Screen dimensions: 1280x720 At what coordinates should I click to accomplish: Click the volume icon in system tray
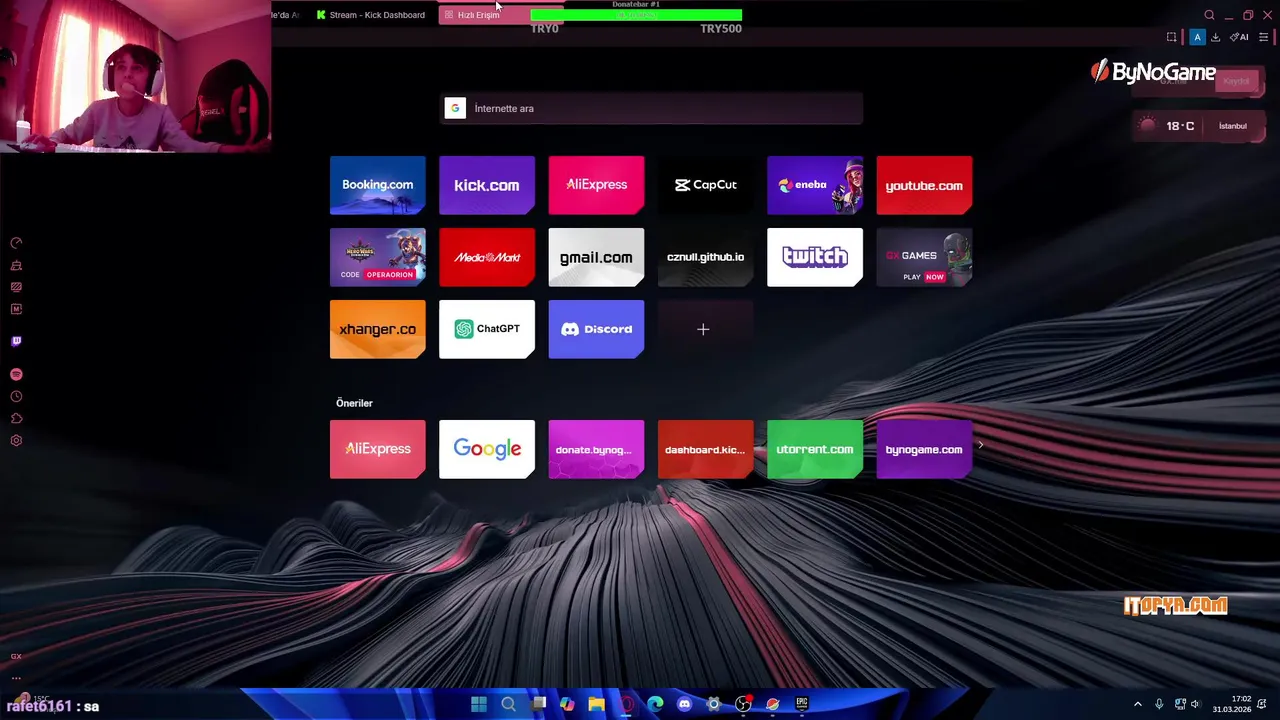click(x=1195, y=704)
